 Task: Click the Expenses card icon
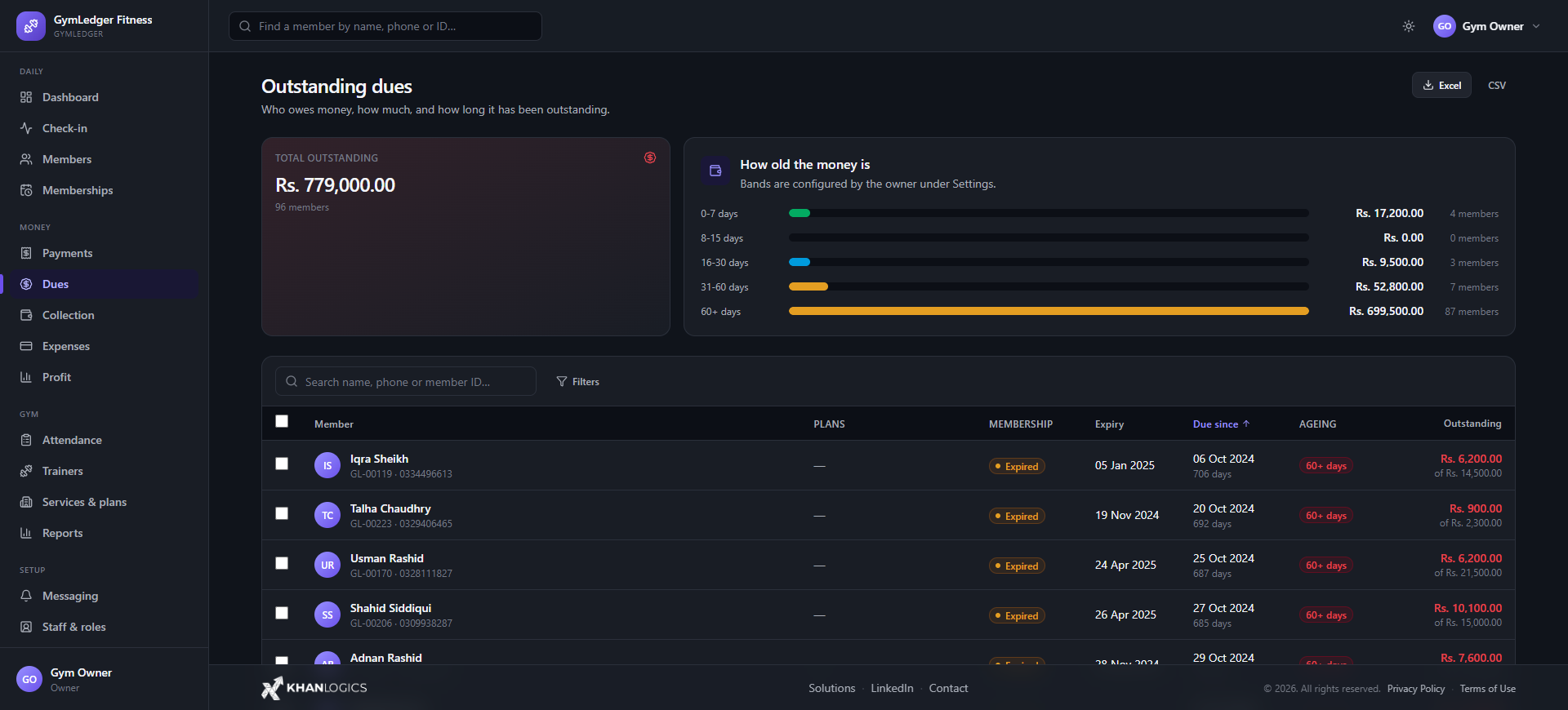tap(26, 346)
